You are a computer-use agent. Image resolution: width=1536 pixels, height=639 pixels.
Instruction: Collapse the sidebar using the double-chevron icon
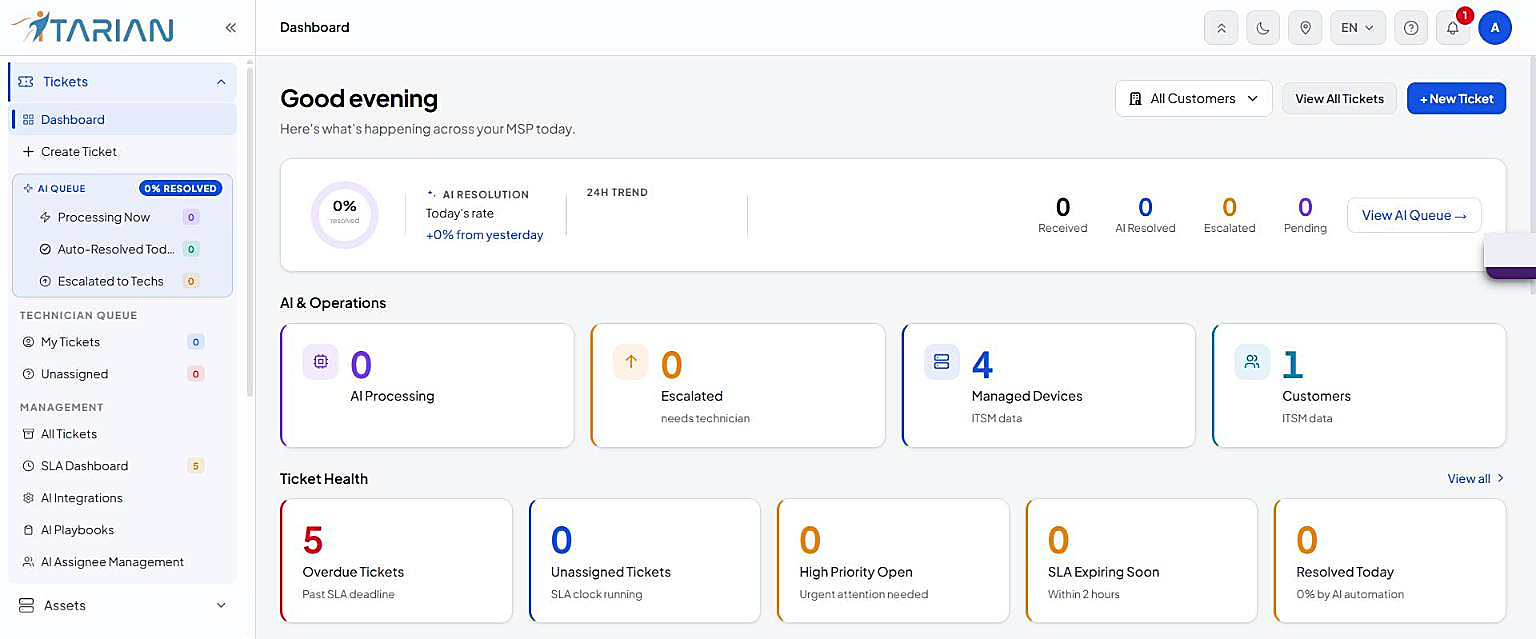point(230,28)
